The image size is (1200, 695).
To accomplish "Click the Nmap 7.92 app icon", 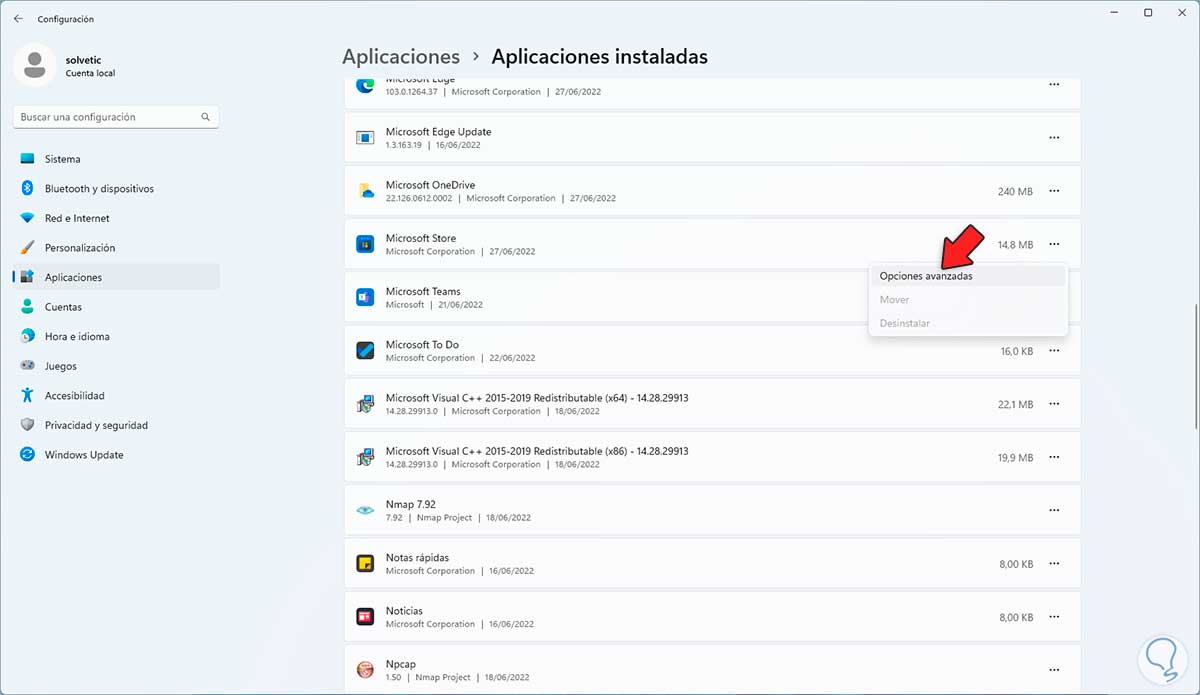I will pyautogui.click(x=365, y=510).
